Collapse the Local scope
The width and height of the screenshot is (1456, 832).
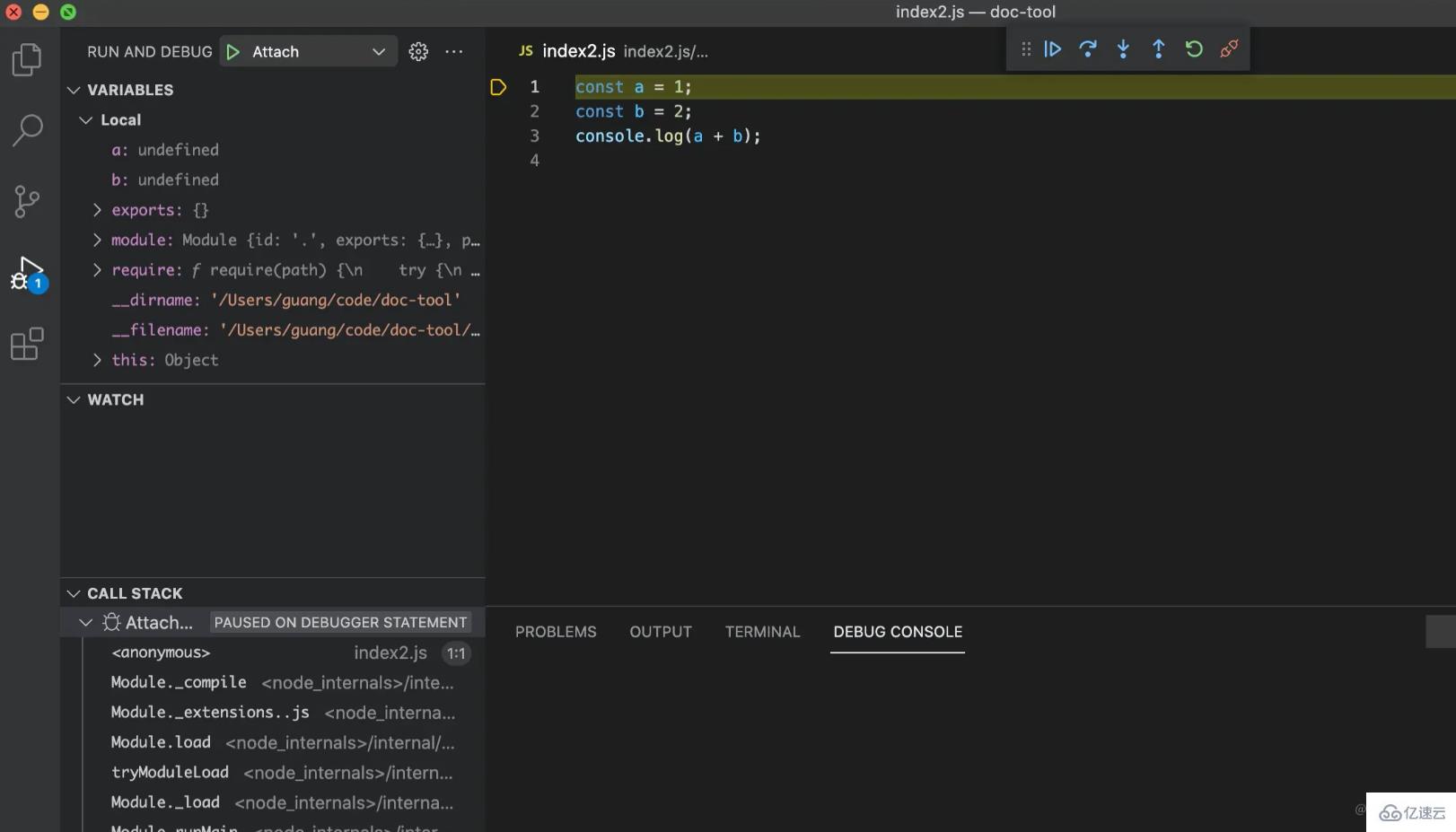tap(86, 120)
